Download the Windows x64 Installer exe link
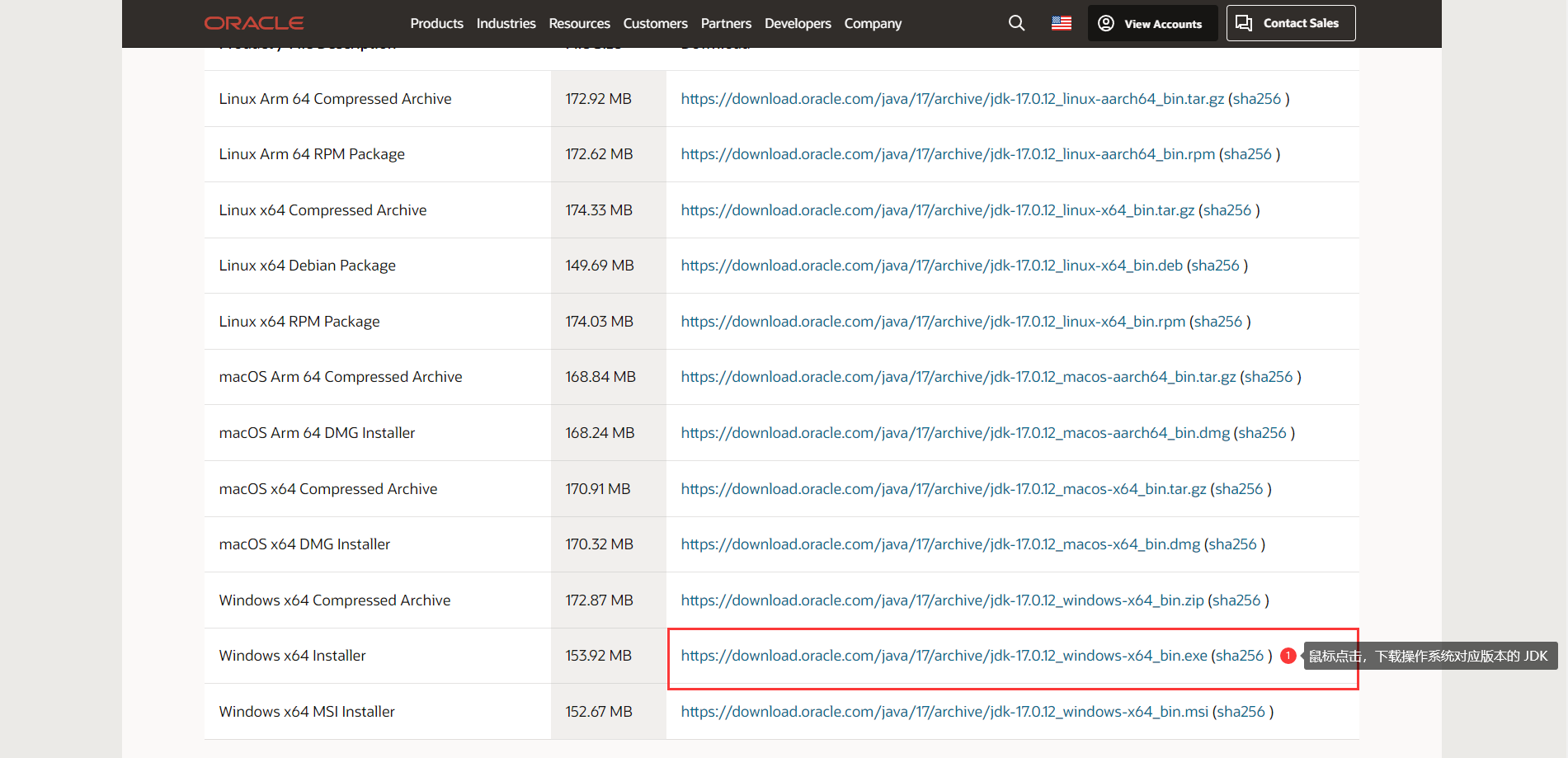Image resolution: width=1568 pixels, height=758 pixels. [x=944, y=656]
